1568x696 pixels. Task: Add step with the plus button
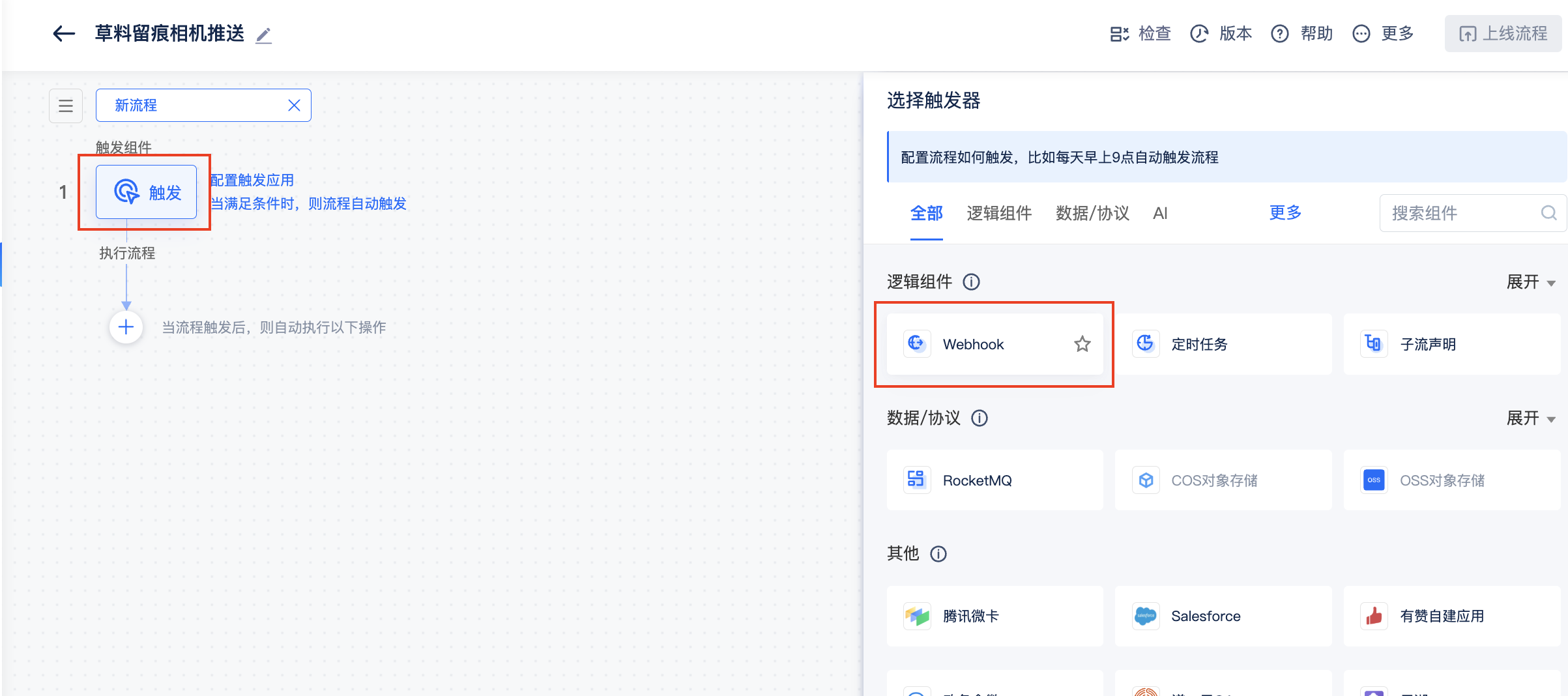click(126, 327)
